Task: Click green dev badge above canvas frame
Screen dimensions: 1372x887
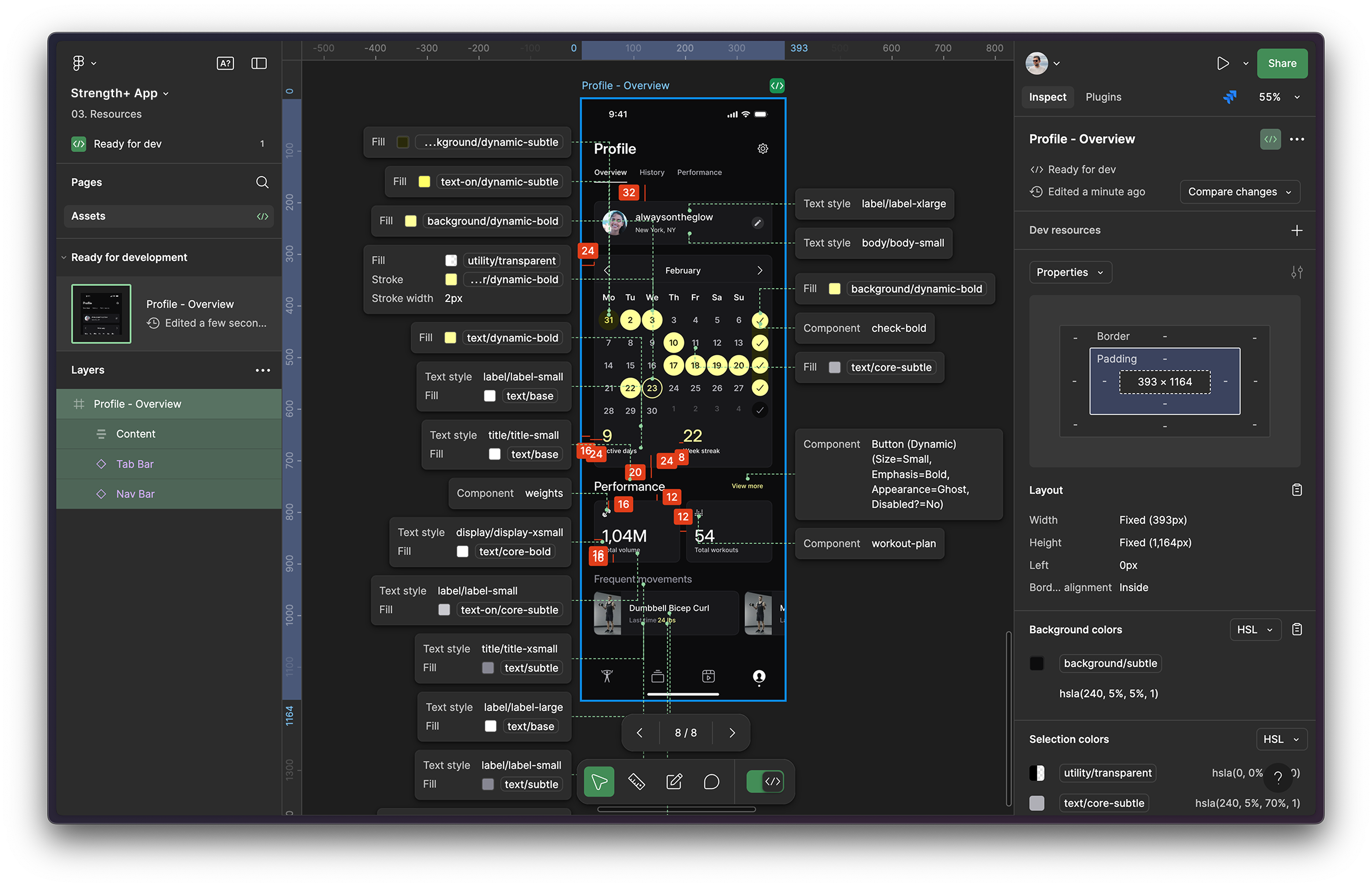Action: click(776, 85)
